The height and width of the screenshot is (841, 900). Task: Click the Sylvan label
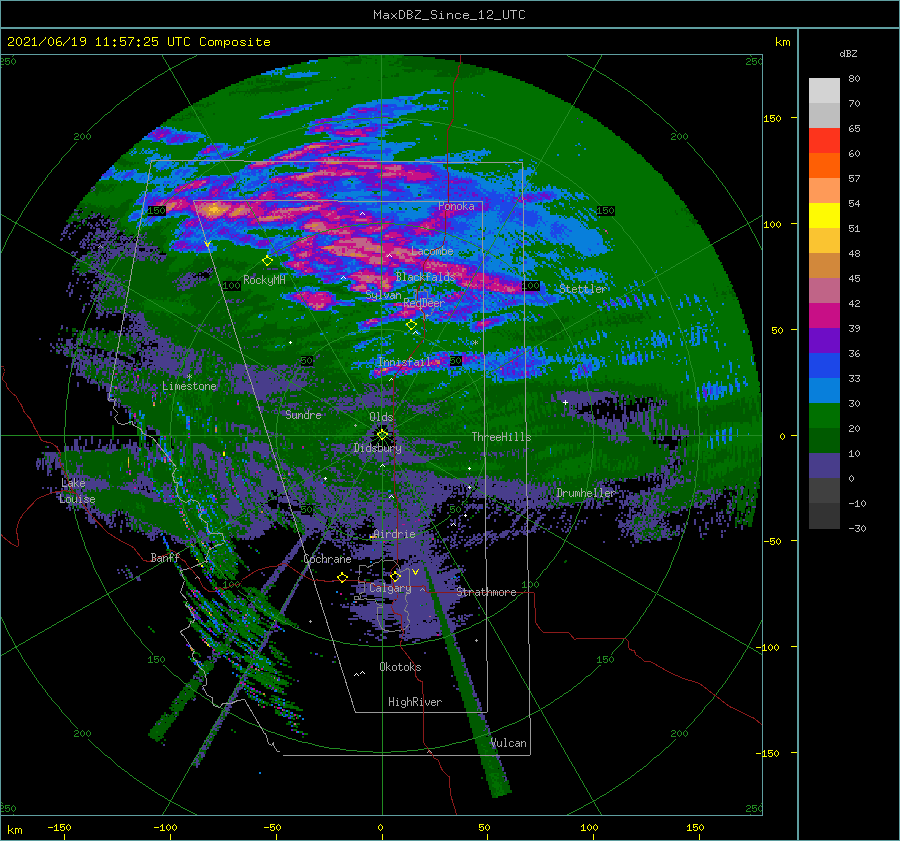(383, 295)
